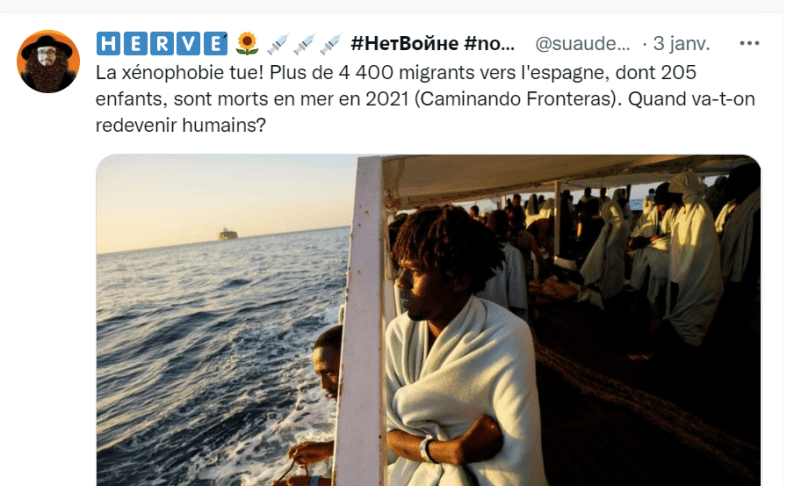Click the man wrapped in white blanket
The height and width of the screenshot is (486, 787).
pyautogui.click(x=454, y=351)
